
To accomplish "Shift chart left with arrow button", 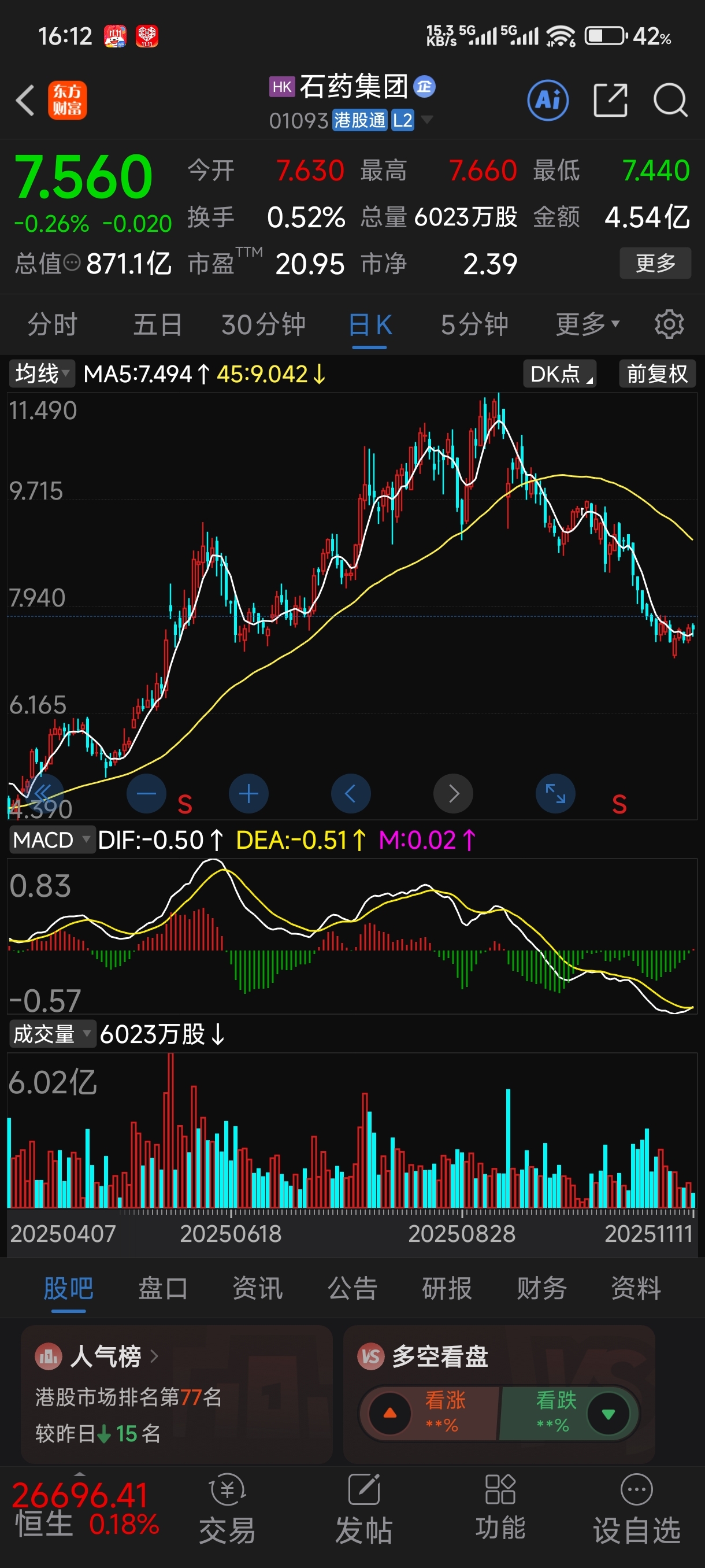I will point(350,793).
